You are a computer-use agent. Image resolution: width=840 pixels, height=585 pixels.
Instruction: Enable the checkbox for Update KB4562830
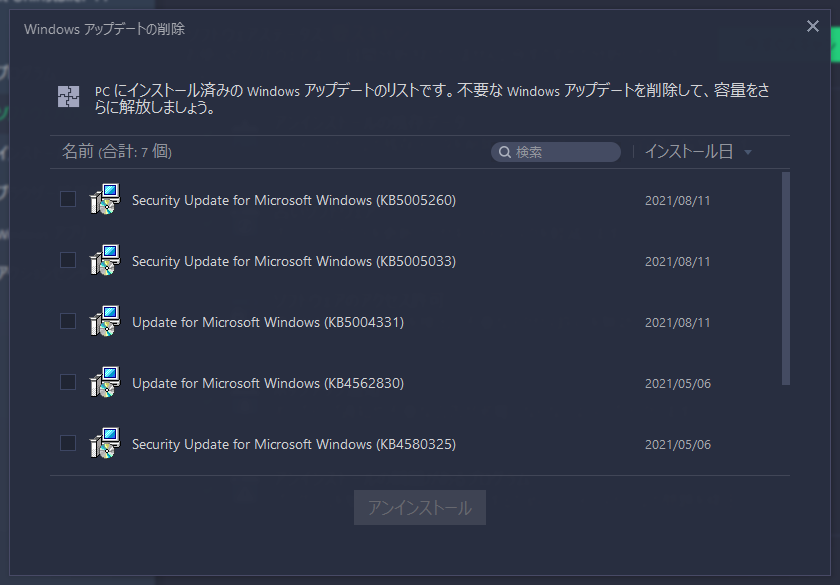pyautogui.click(x=68, y=382)
